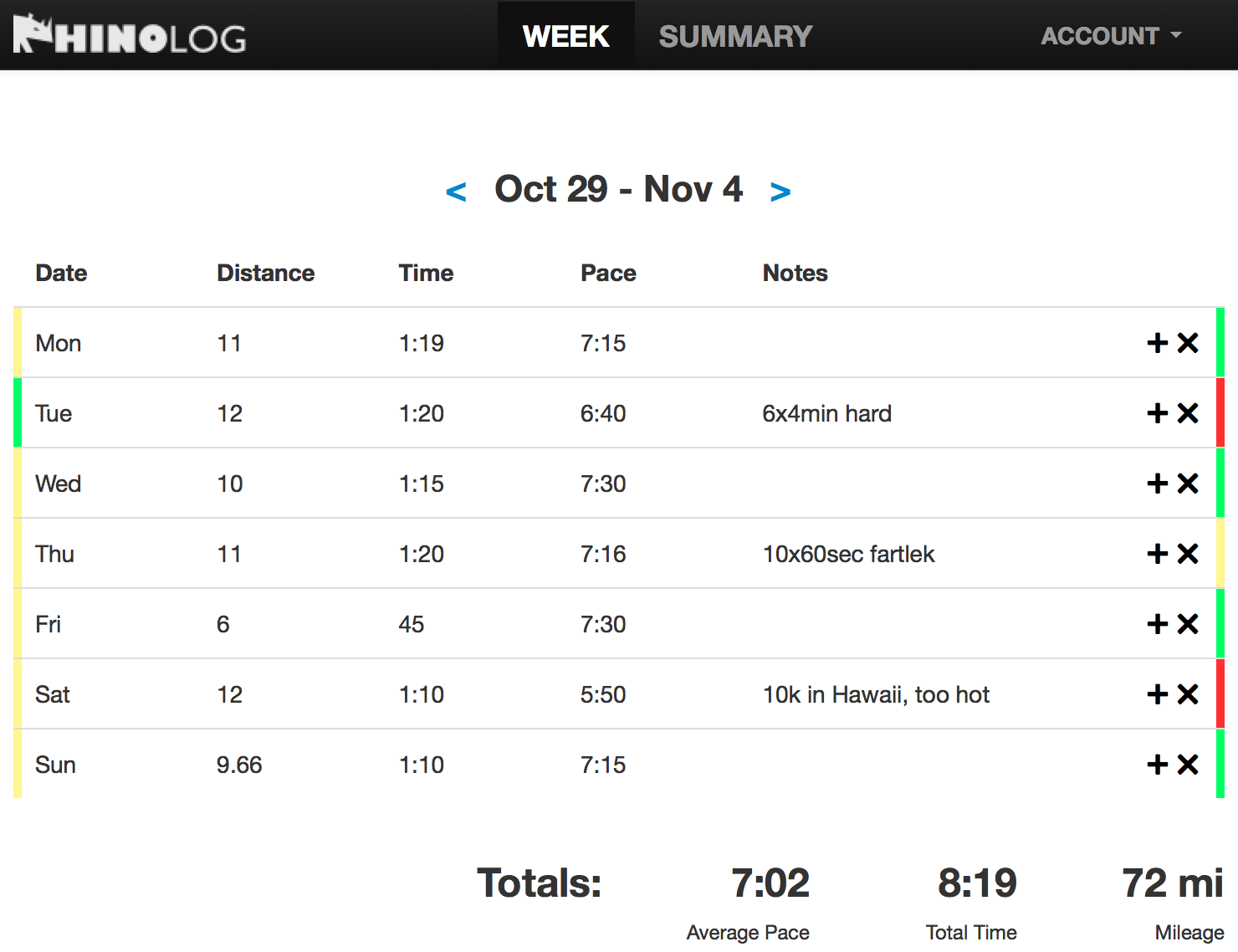Click the RhinoLog logo link
The width and height of the screenshot is (1238, 952).
coord(130,35)
